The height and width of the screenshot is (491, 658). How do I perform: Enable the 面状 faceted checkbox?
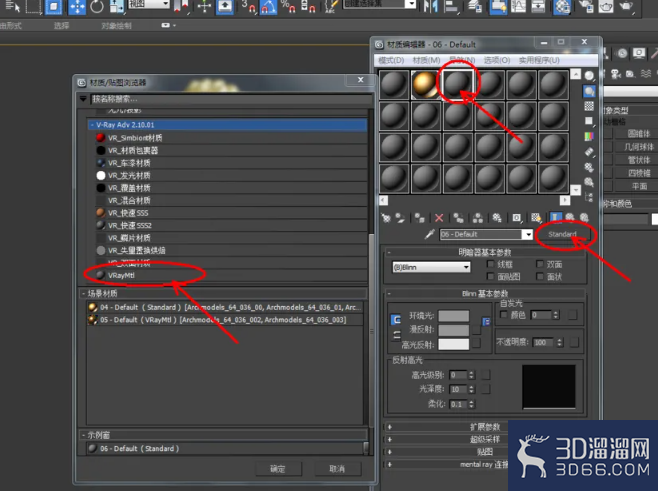tap(540, 276)
